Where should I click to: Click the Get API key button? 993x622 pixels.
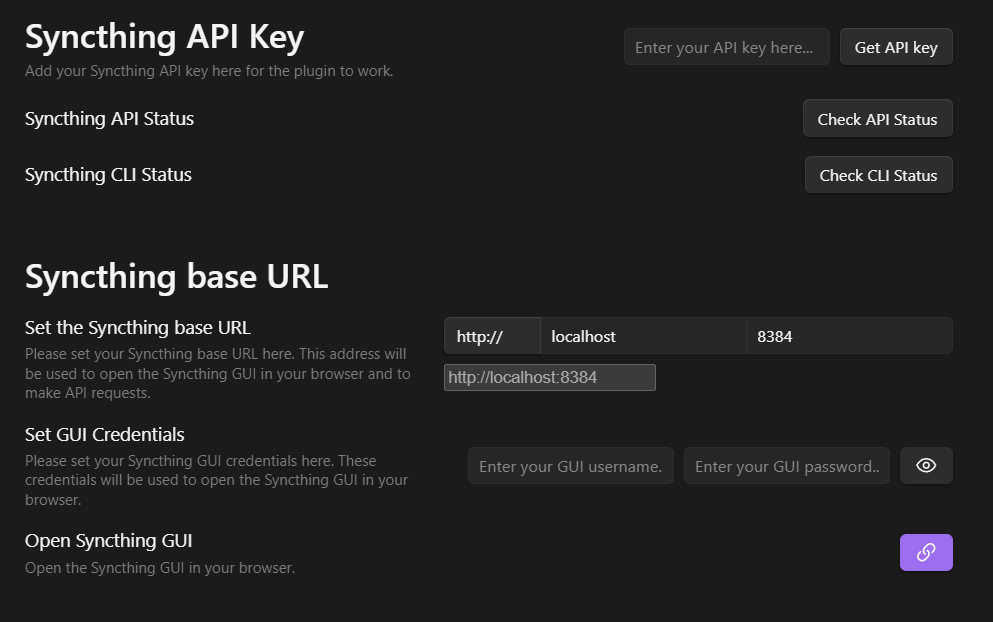click(896, 47)
